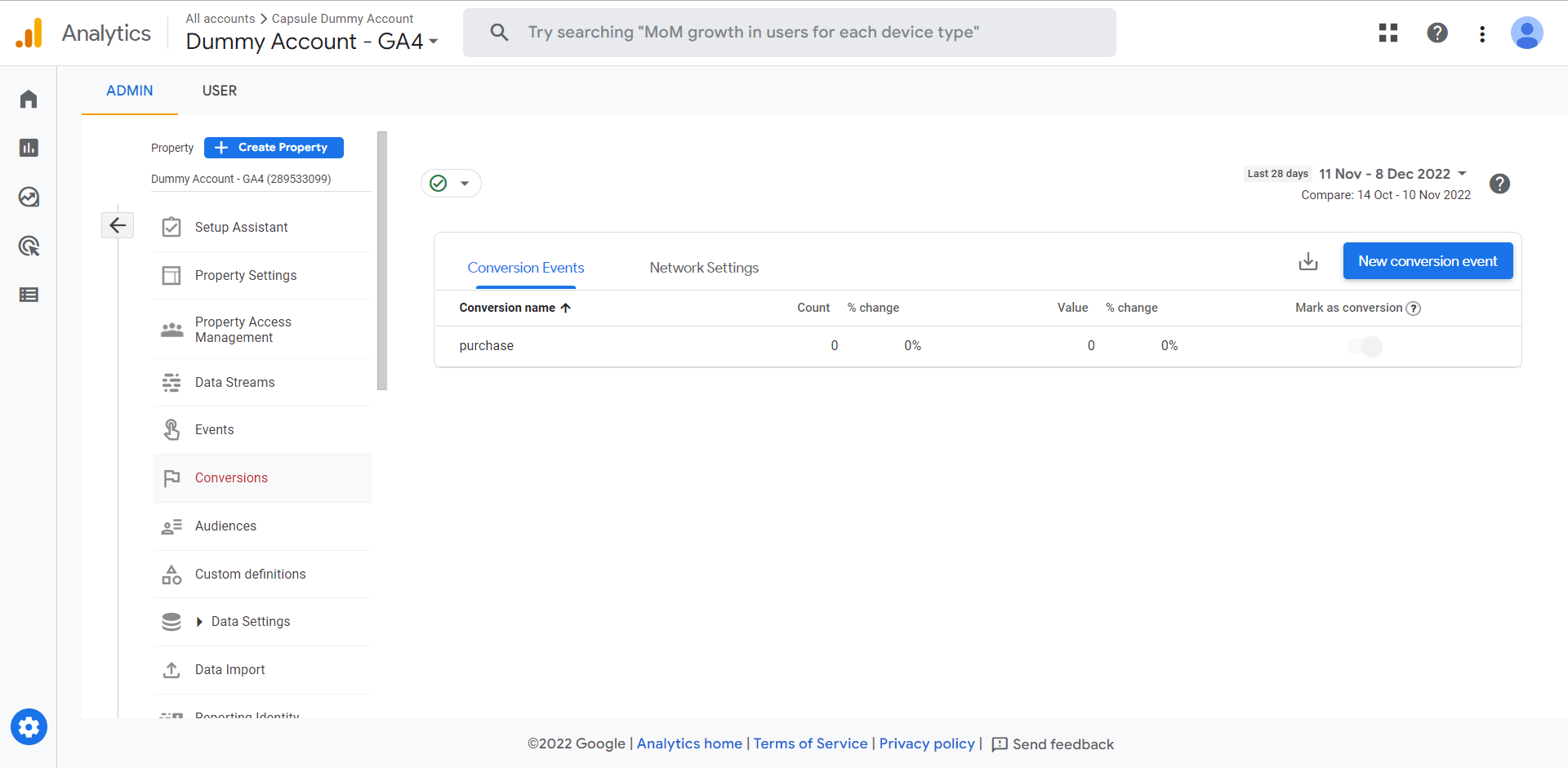Click Property Settings layout icon
Screen dimensions: 1568x768
(171, 276)
